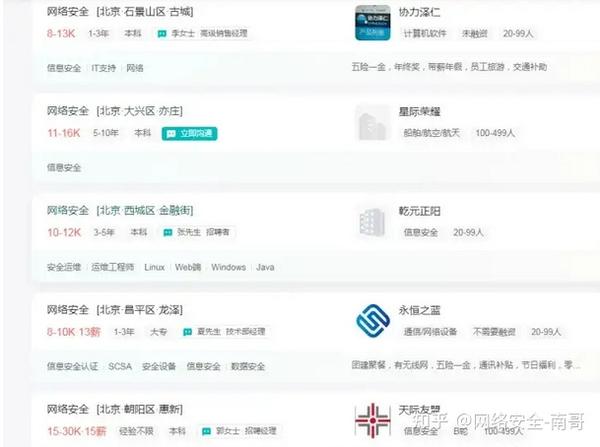Click the 通信/网络设备 industry label
600x447 pixels.
(430, 332)
